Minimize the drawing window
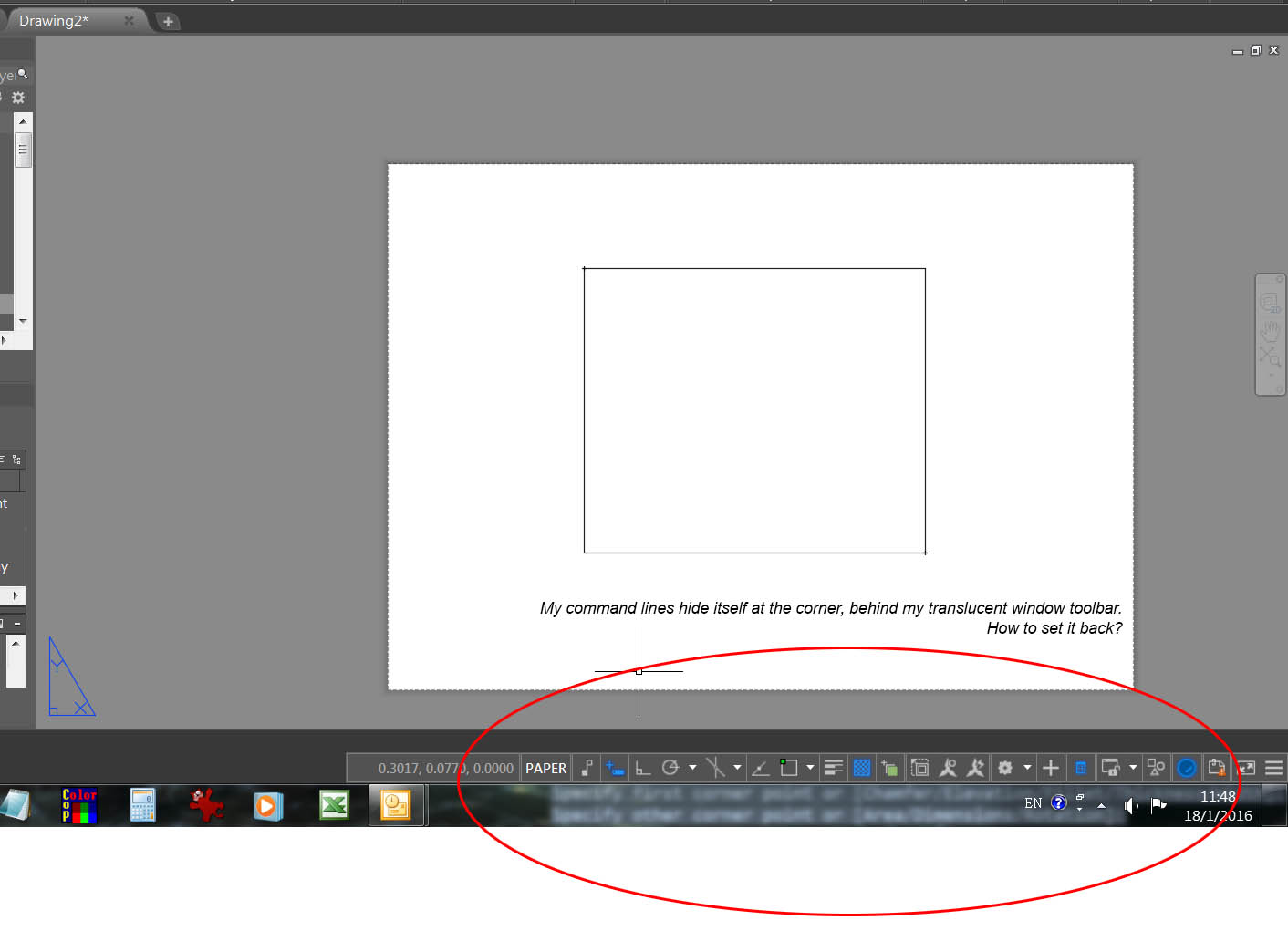 point(1238,51)
